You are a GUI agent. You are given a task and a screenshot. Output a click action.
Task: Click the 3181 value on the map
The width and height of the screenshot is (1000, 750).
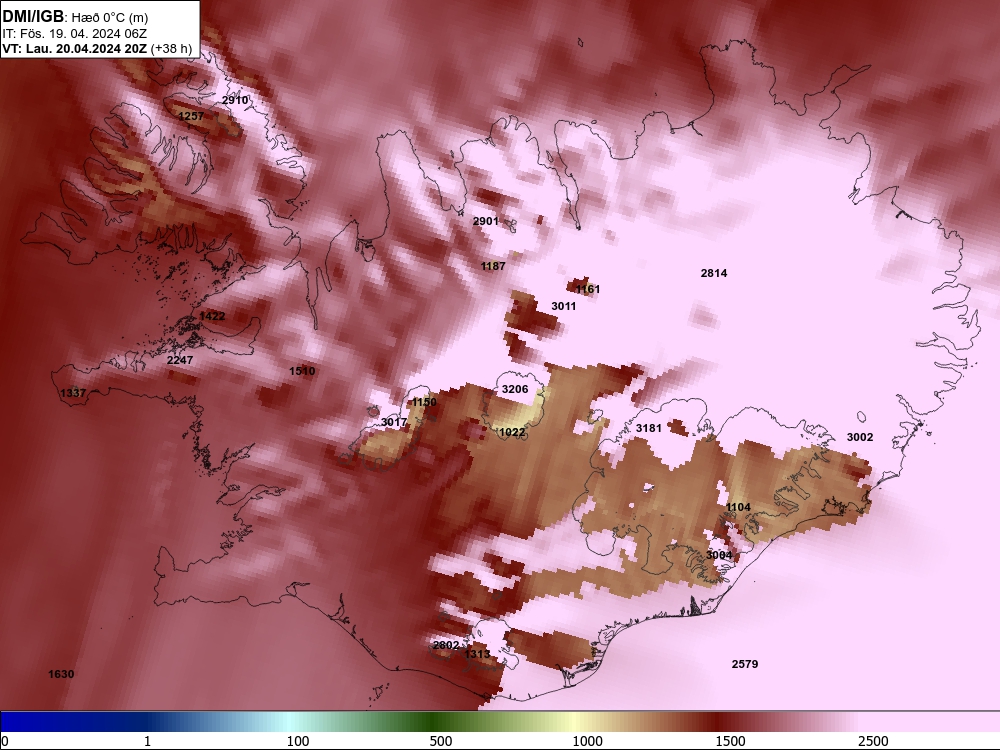(649, 428)
